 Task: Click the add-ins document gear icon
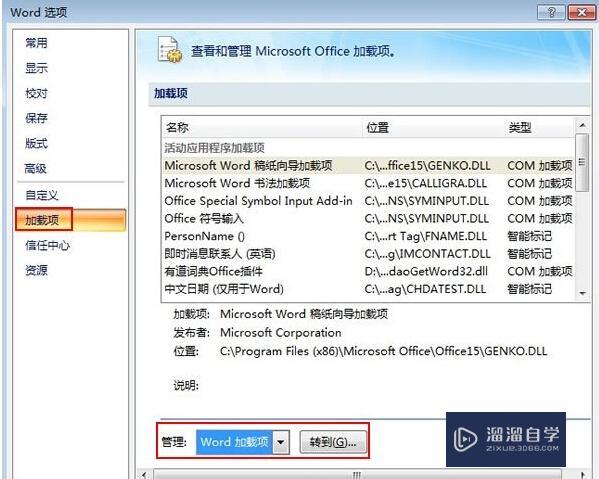tap(169, 50)
